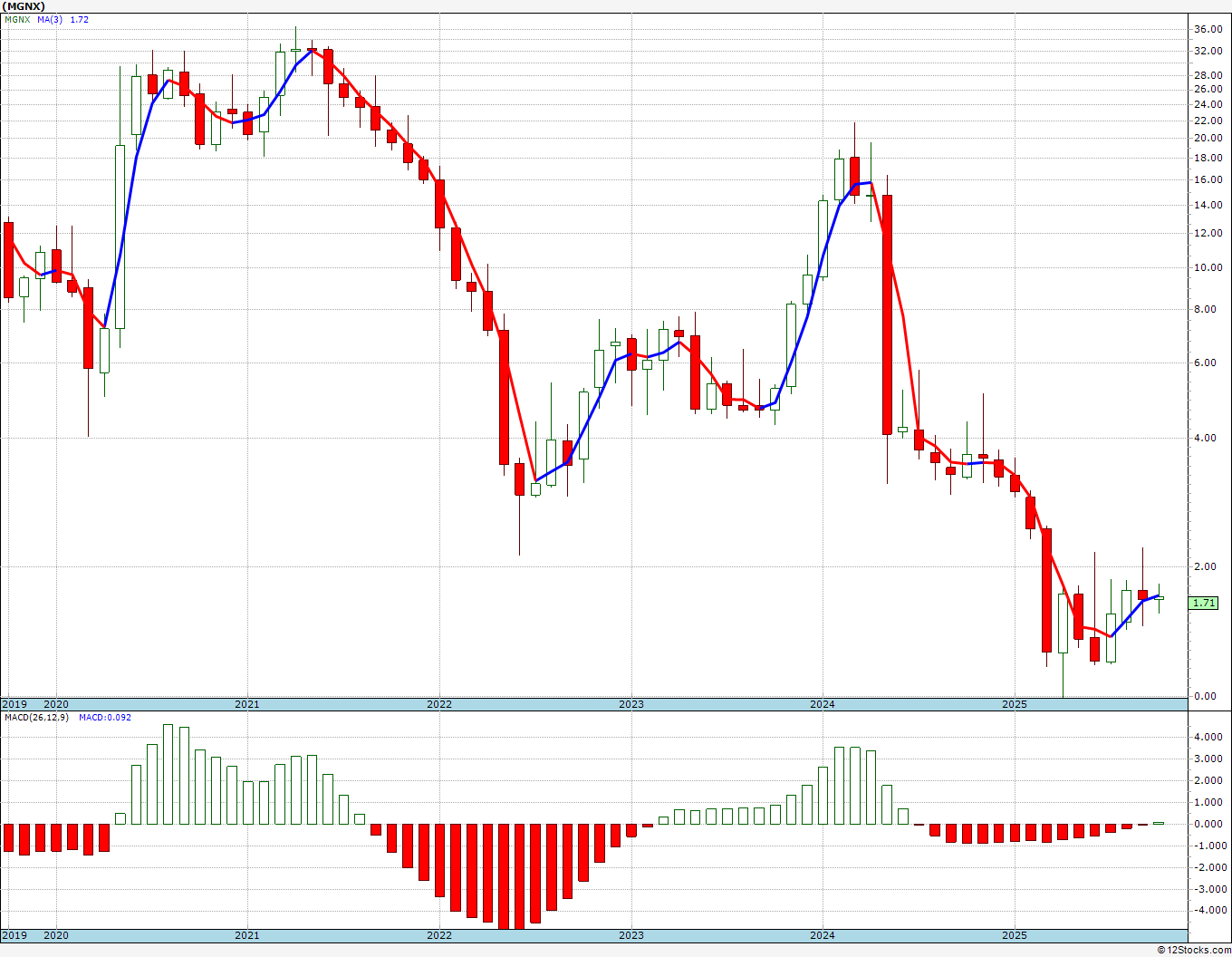This screenshot has height=957, width=1232.
Task: Click 2022 on the MACD panel time axis
Action: click(x=439, y=936)
